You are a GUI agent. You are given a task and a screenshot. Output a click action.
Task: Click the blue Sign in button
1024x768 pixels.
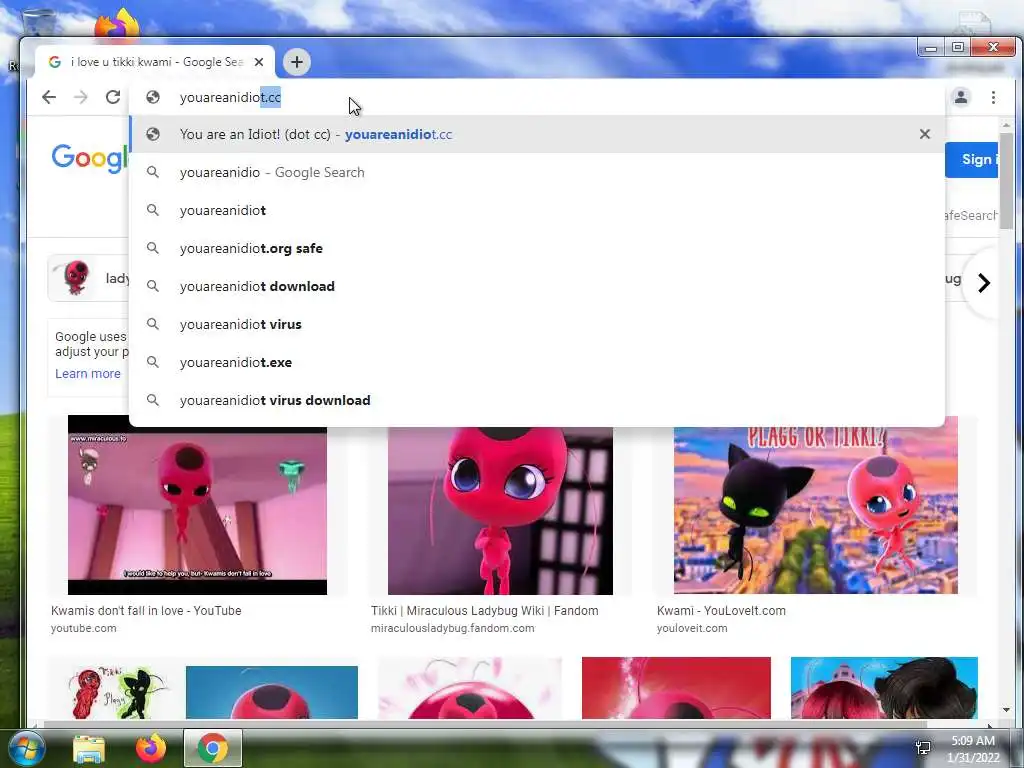(x=972, y=159)
